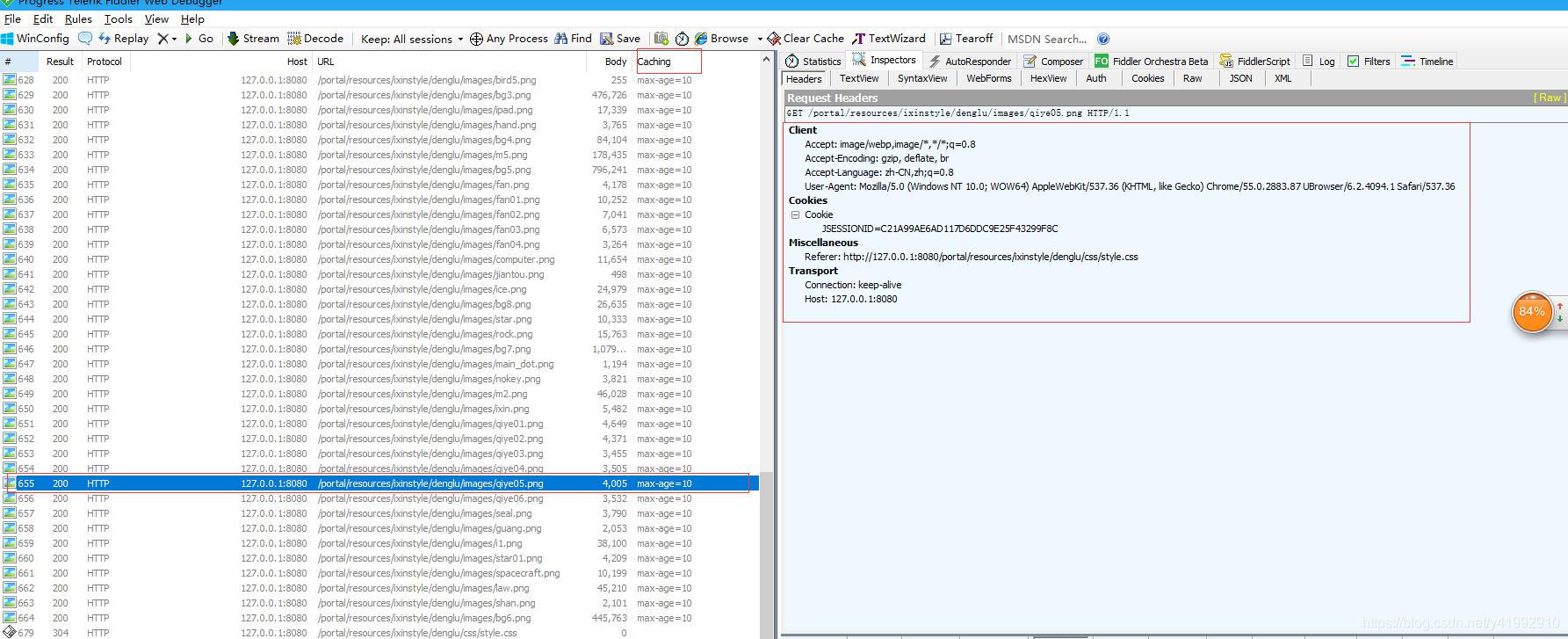Replay the selected sessions
The image size is (1568, 639).
(124, 39)
